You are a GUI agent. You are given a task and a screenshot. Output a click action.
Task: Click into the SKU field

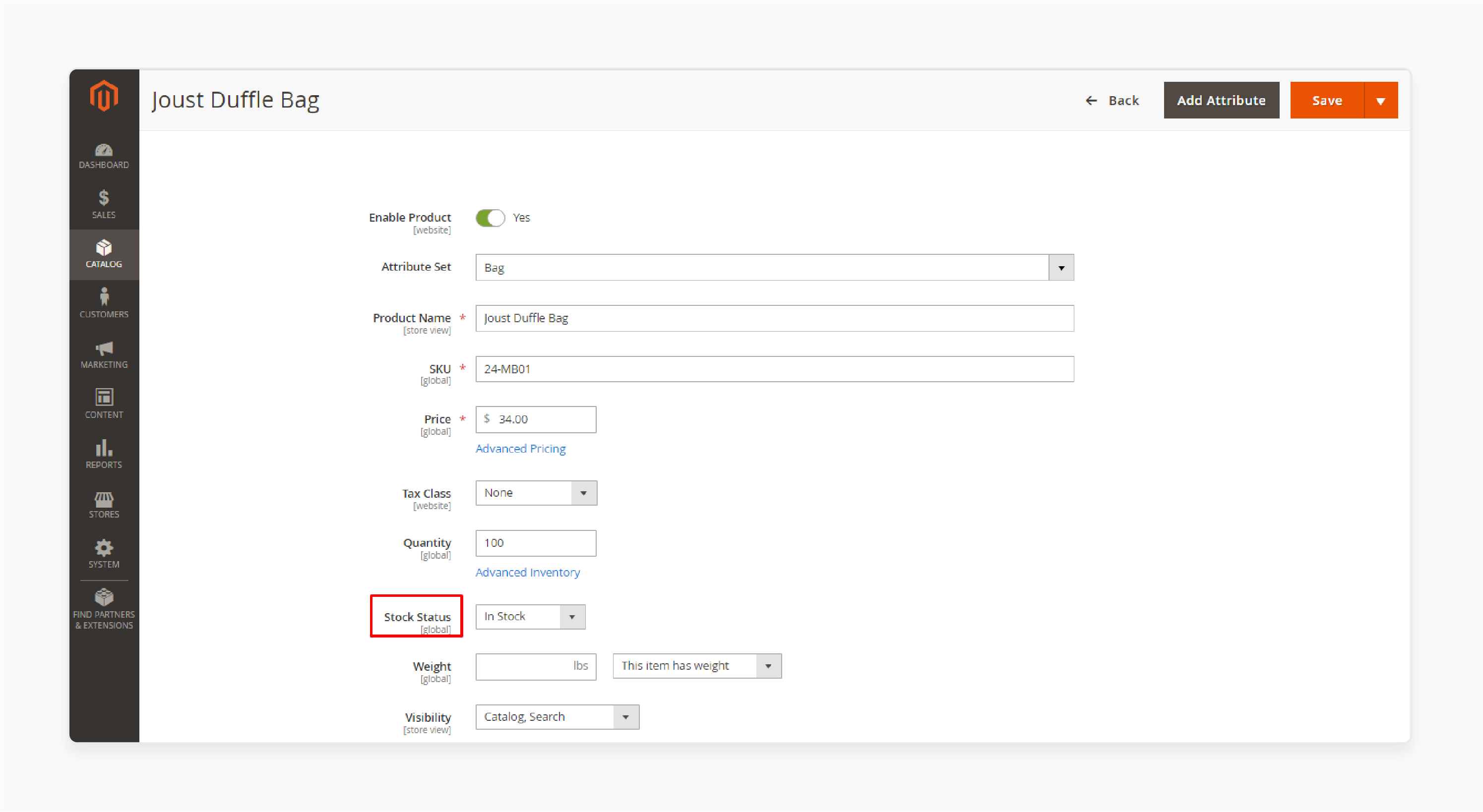click(x=774, y=369)
